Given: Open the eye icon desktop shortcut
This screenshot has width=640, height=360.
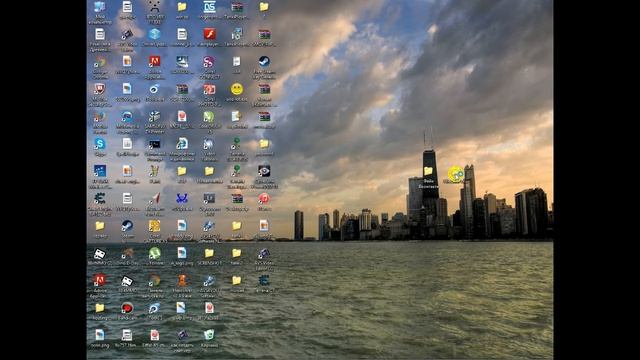Looking at the screenshot, I should point(264,171).
